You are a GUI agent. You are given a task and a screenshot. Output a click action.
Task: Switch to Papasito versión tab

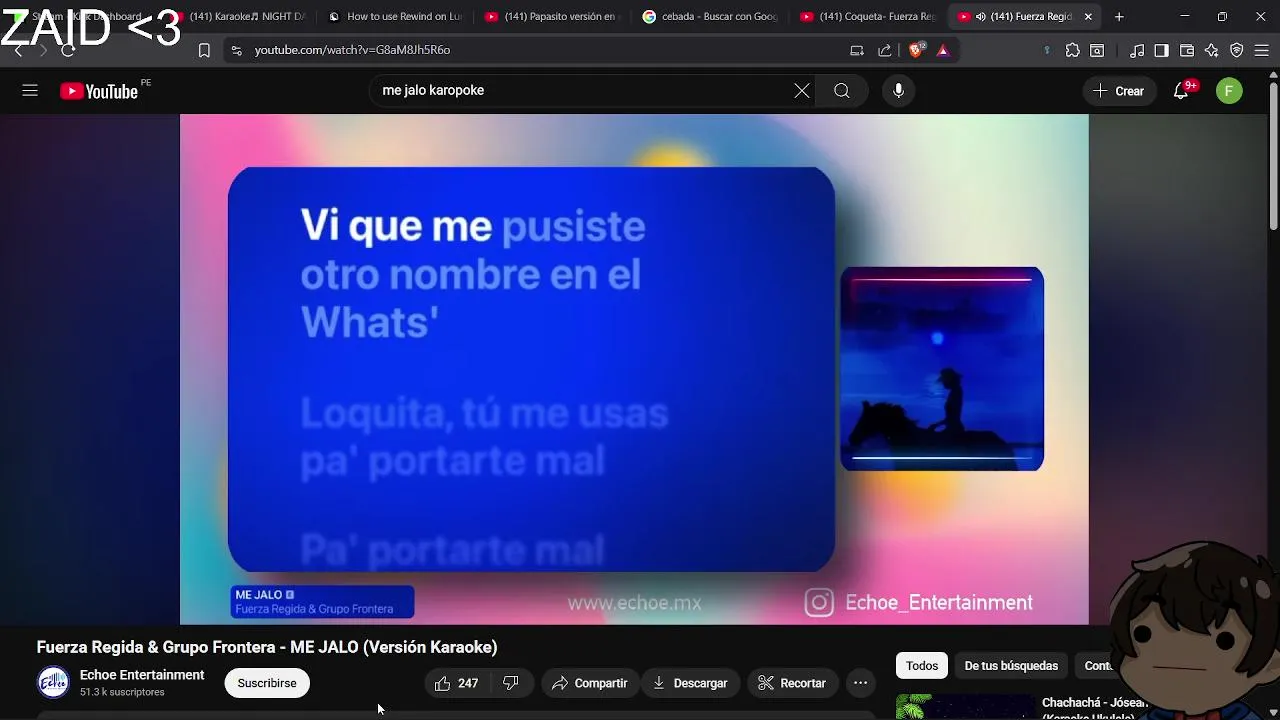click(552, 17)
